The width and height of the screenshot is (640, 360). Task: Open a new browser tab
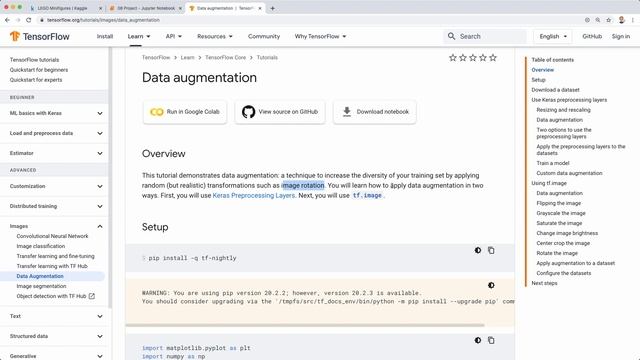point(272,8)
